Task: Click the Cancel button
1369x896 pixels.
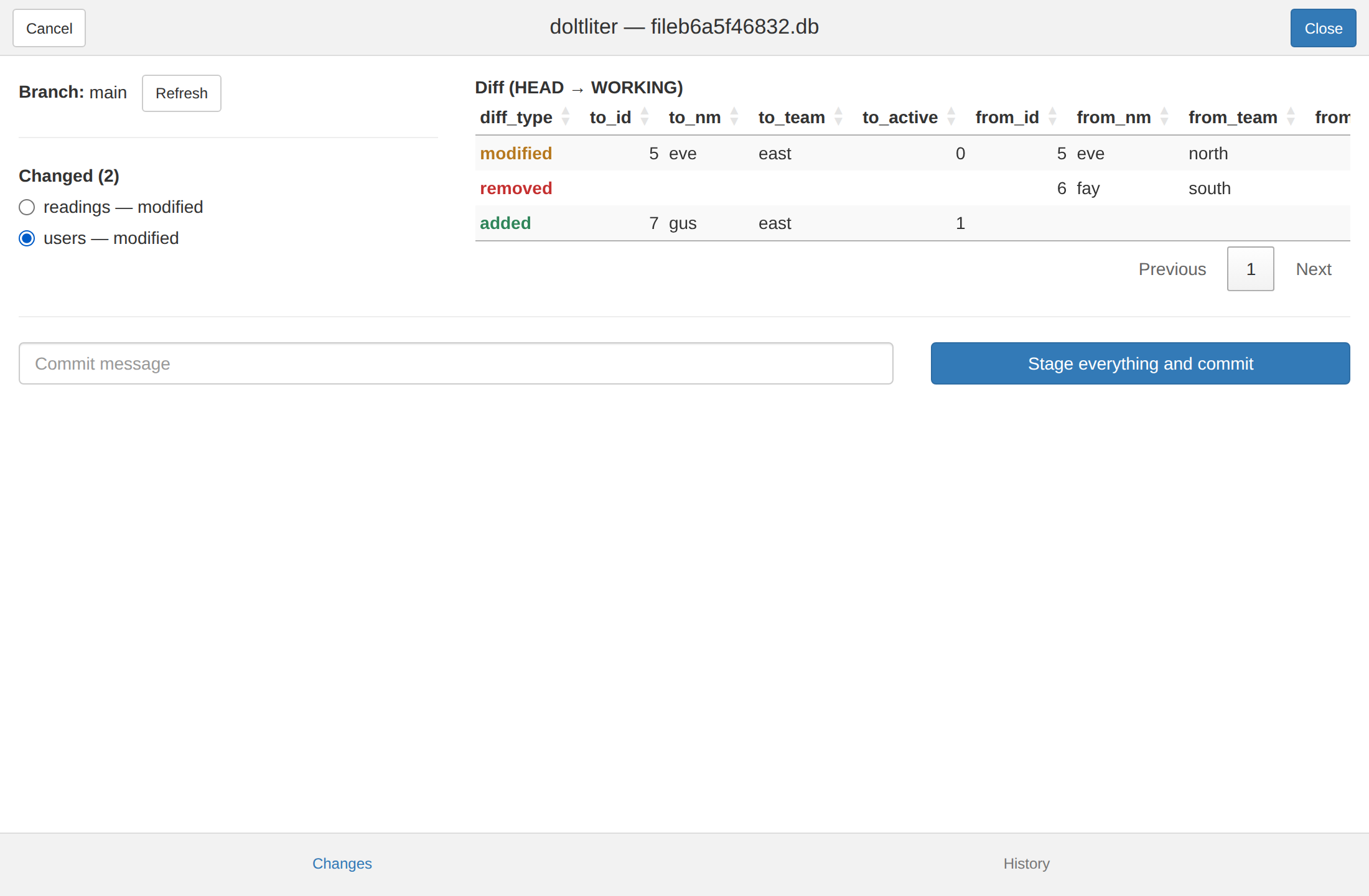Action: coord(49,28)
